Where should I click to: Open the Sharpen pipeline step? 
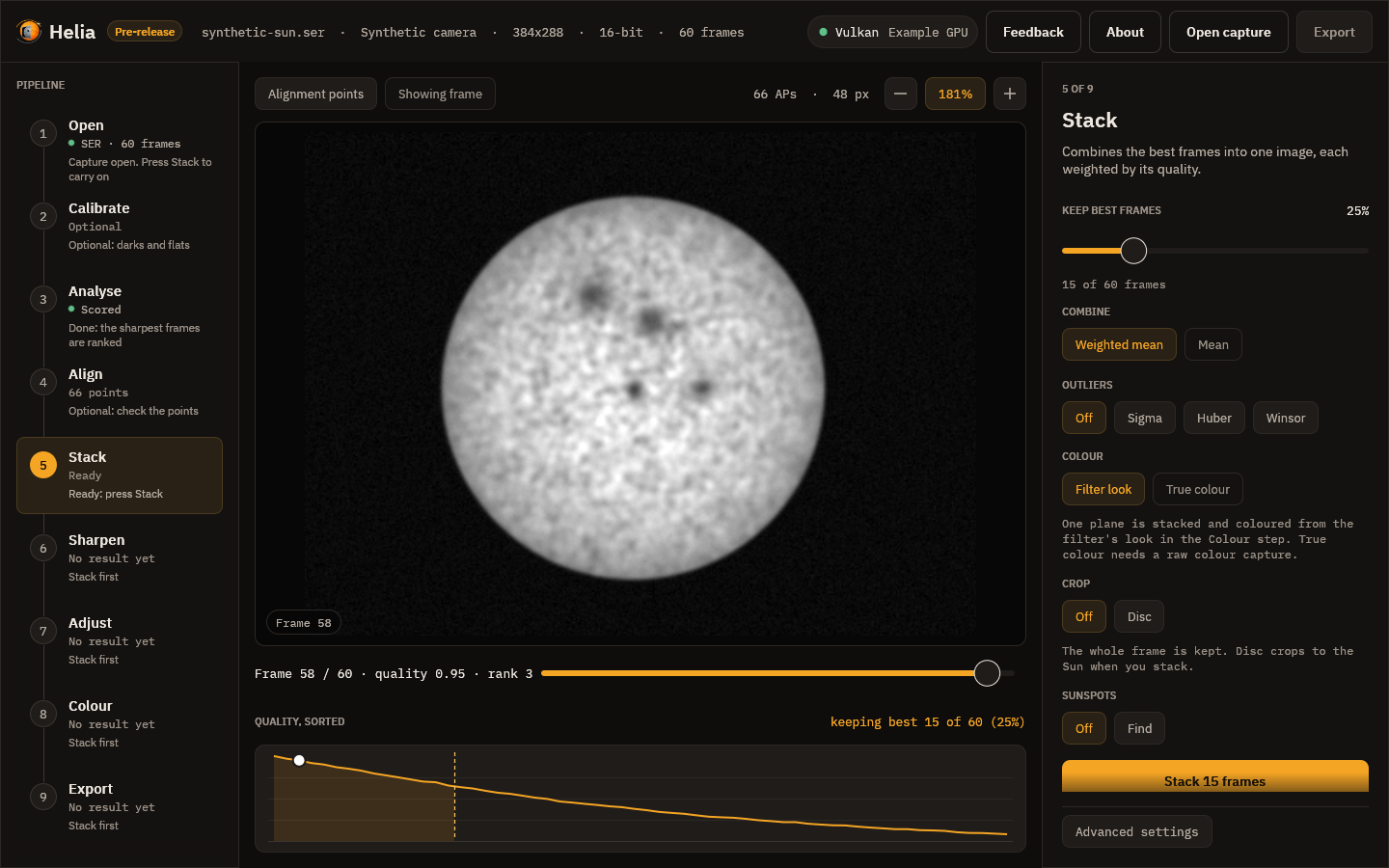tap(120, 557)
